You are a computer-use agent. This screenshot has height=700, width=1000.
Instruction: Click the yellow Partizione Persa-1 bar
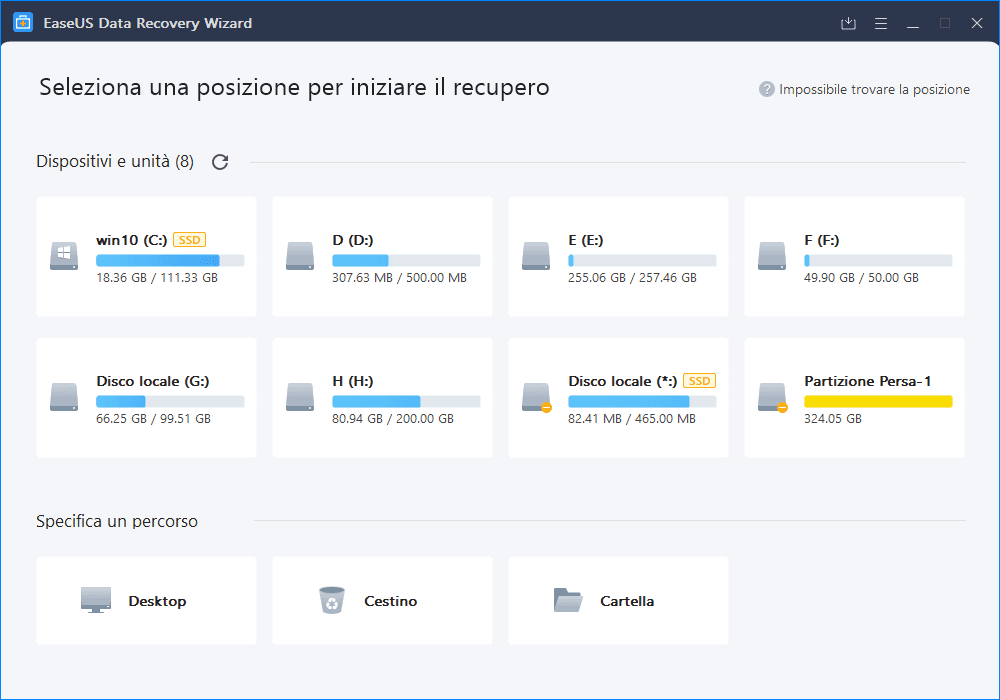pyautogui.click(x=878, y=401)
